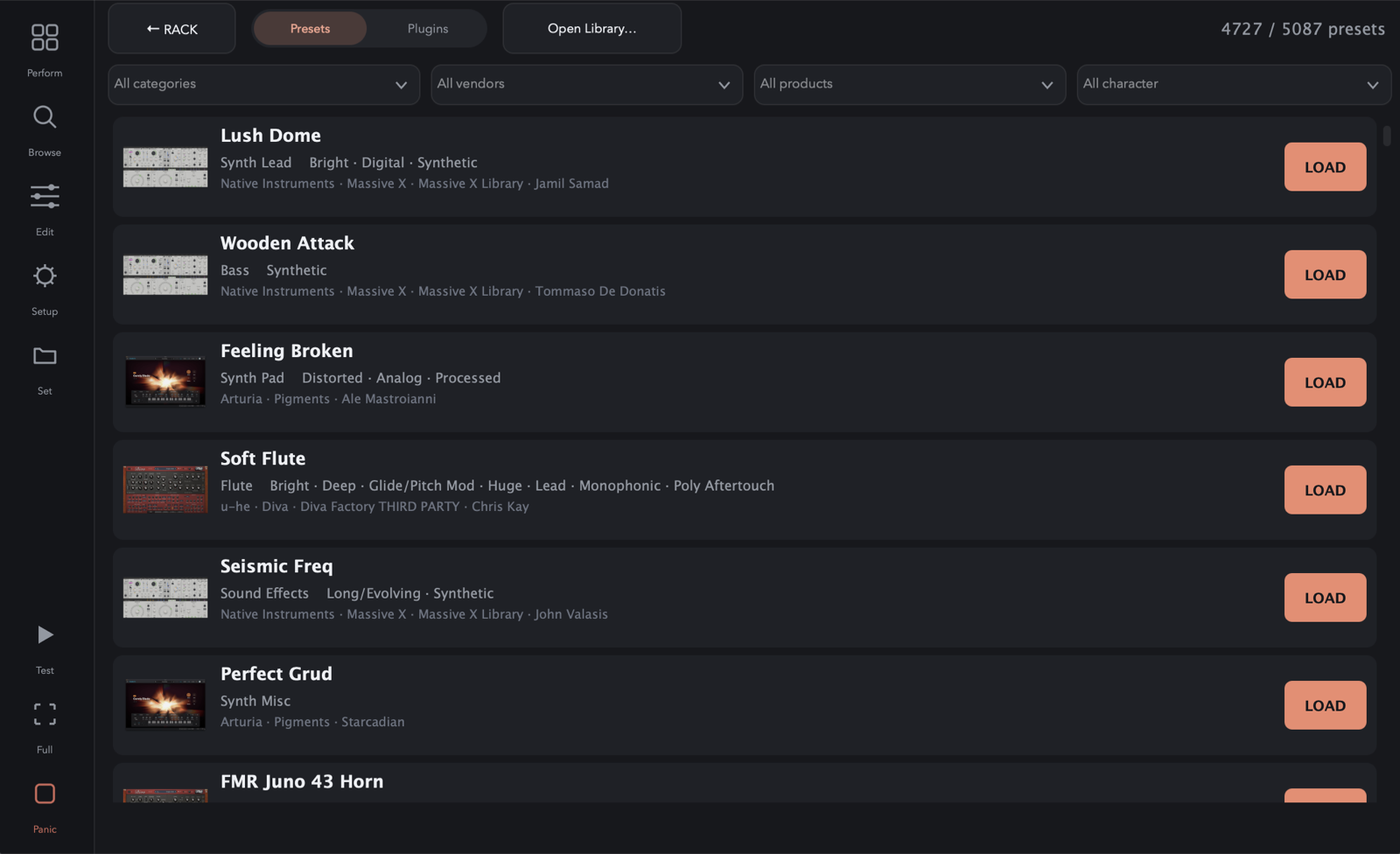Viewport: 1400px width, 854px height.
Task: Load the Feeling Broken preset
Action: (1325, 382)
